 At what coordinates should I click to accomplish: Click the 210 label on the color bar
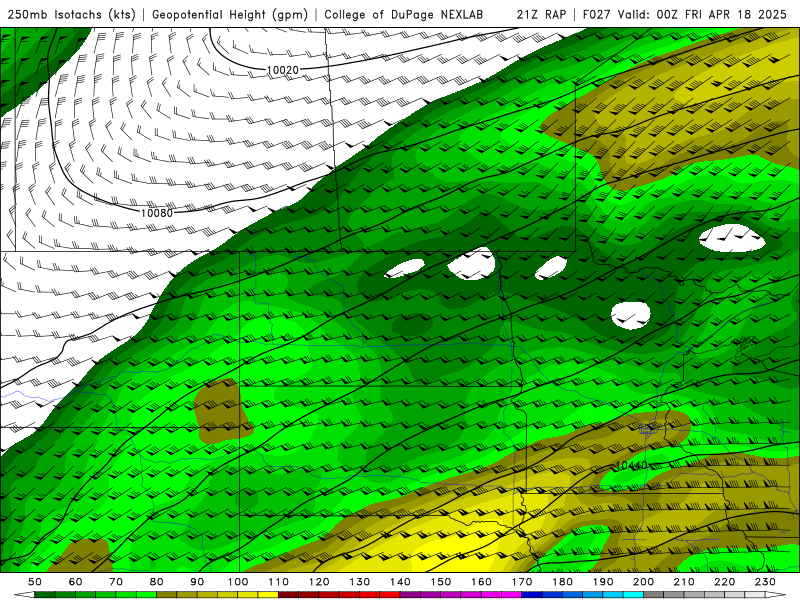click(x=684, y=582)
